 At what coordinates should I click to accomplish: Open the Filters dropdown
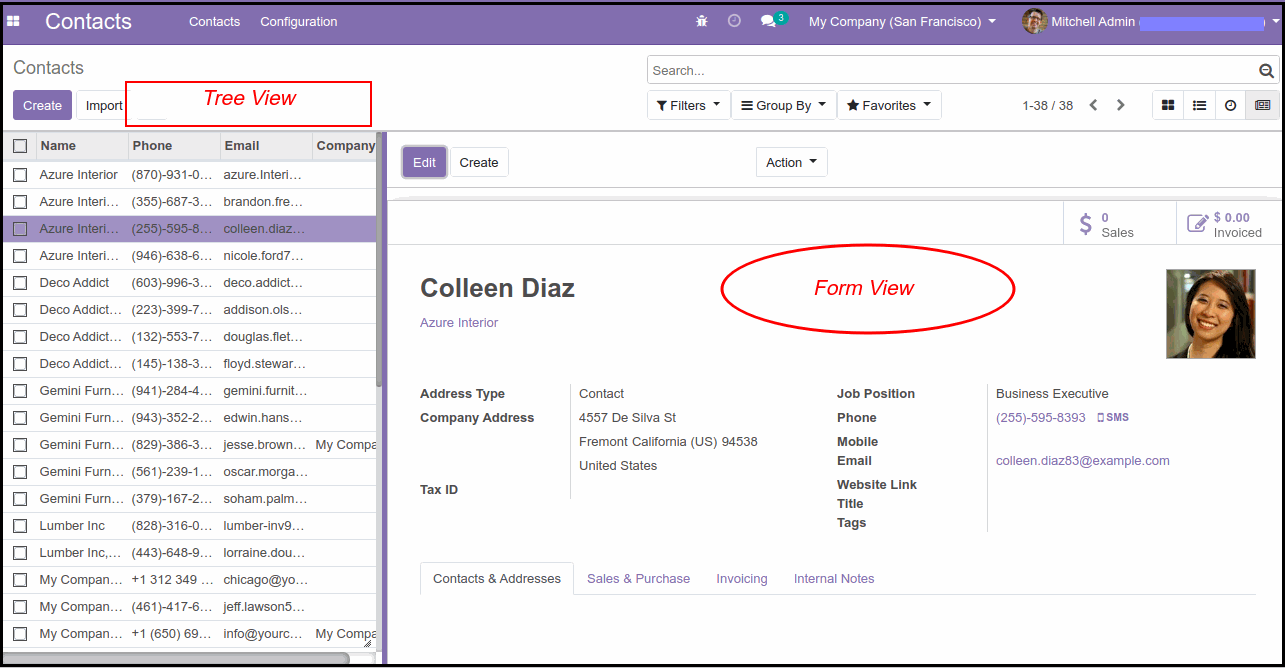click(x=689, y=105)
